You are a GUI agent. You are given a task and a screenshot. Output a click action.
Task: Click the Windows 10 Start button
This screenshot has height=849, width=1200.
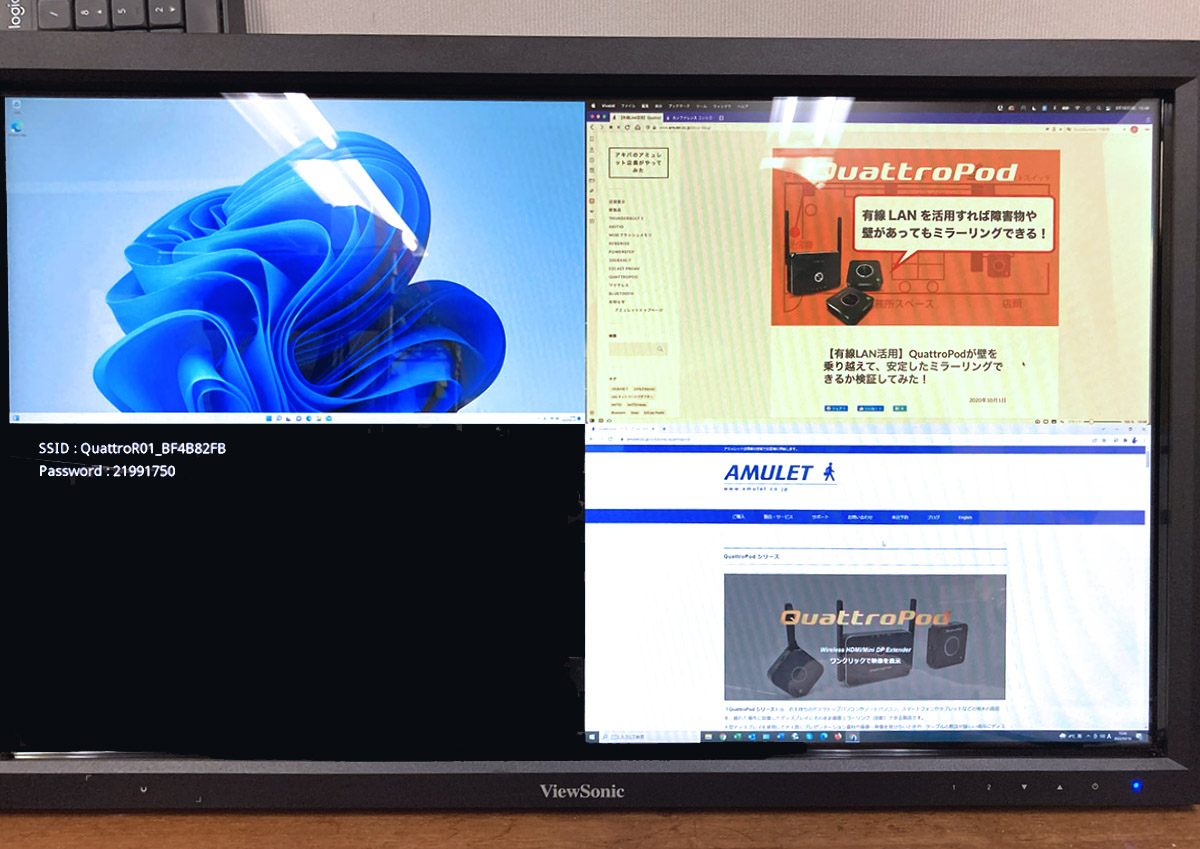pos(592,737)
